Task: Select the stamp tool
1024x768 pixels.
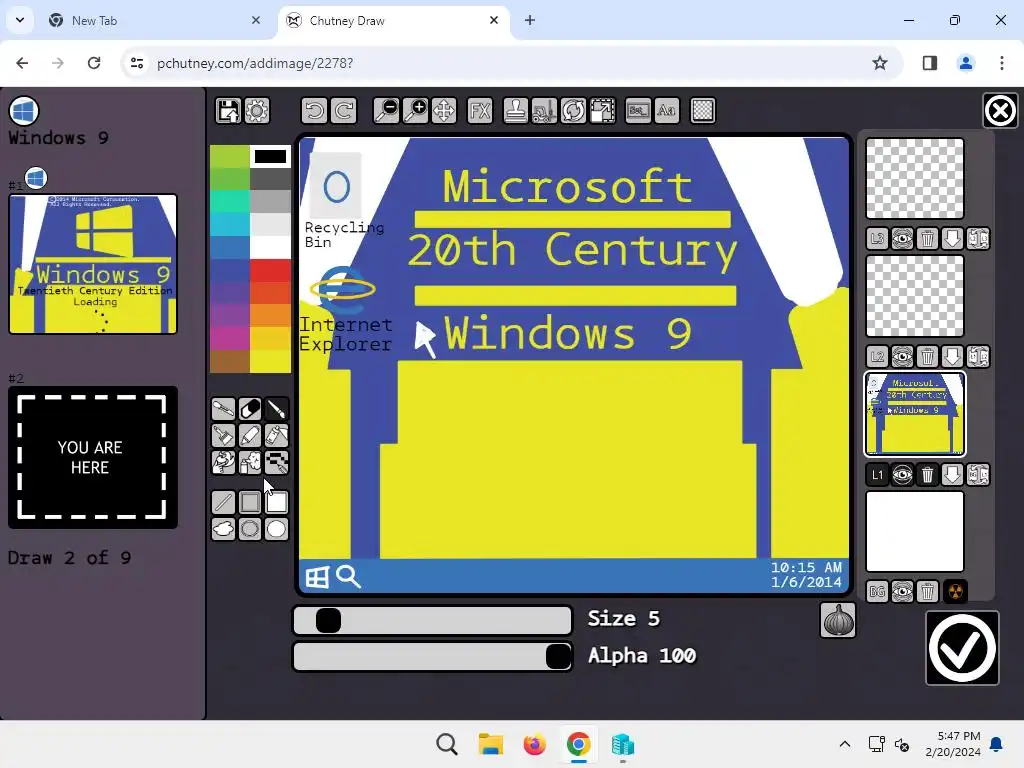Action: [x=516, y=111]
